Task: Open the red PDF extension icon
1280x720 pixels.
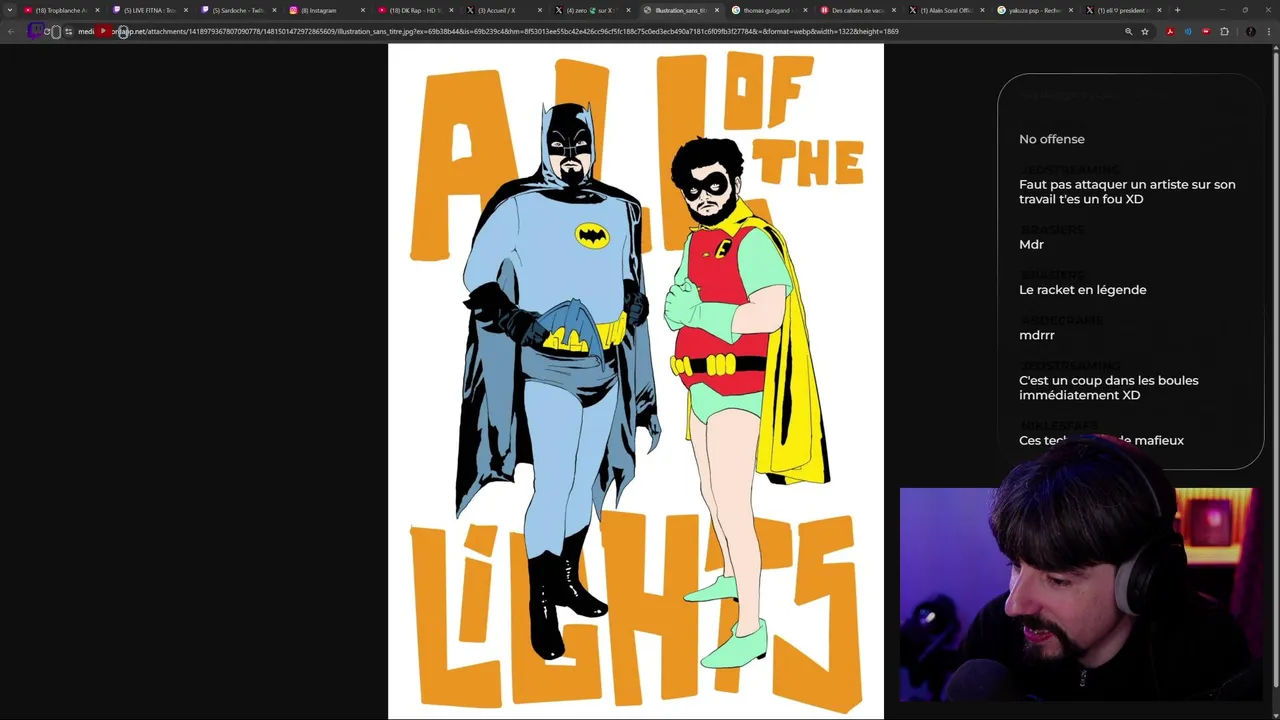Action: [1170, 31]
